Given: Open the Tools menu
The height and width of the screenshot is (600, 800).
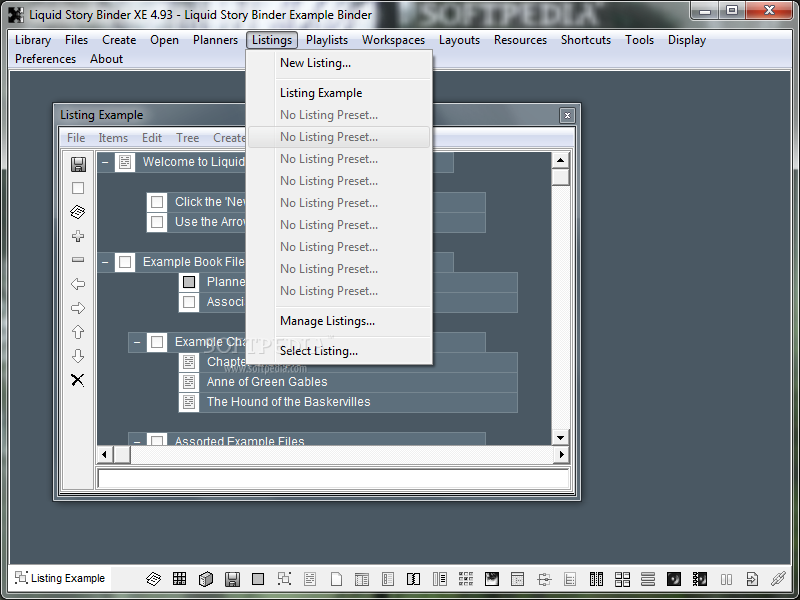Looking at the screenshot, I should pyautogui.click(x=639, y=40).
